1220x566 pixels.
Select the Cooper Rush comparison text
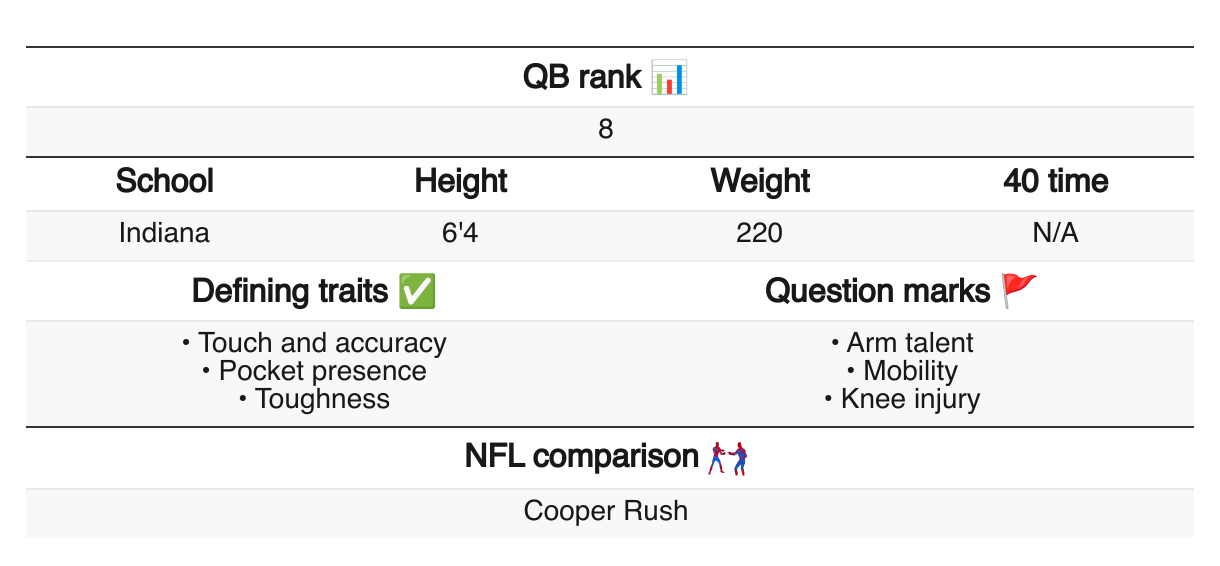(606, 511)
